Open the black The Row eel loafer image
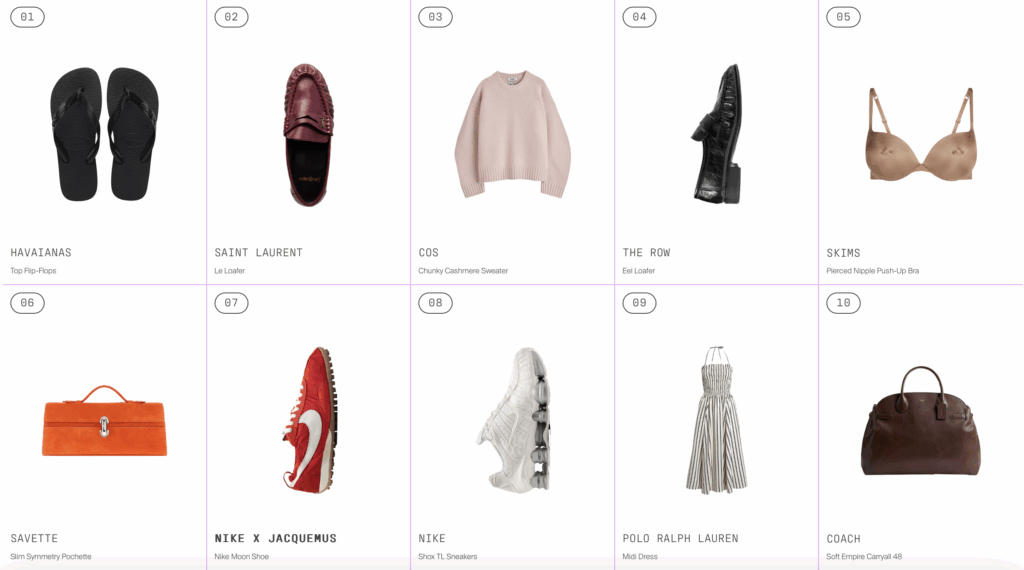The width and height of the screenshot is (1024, 570). point(717,134)
